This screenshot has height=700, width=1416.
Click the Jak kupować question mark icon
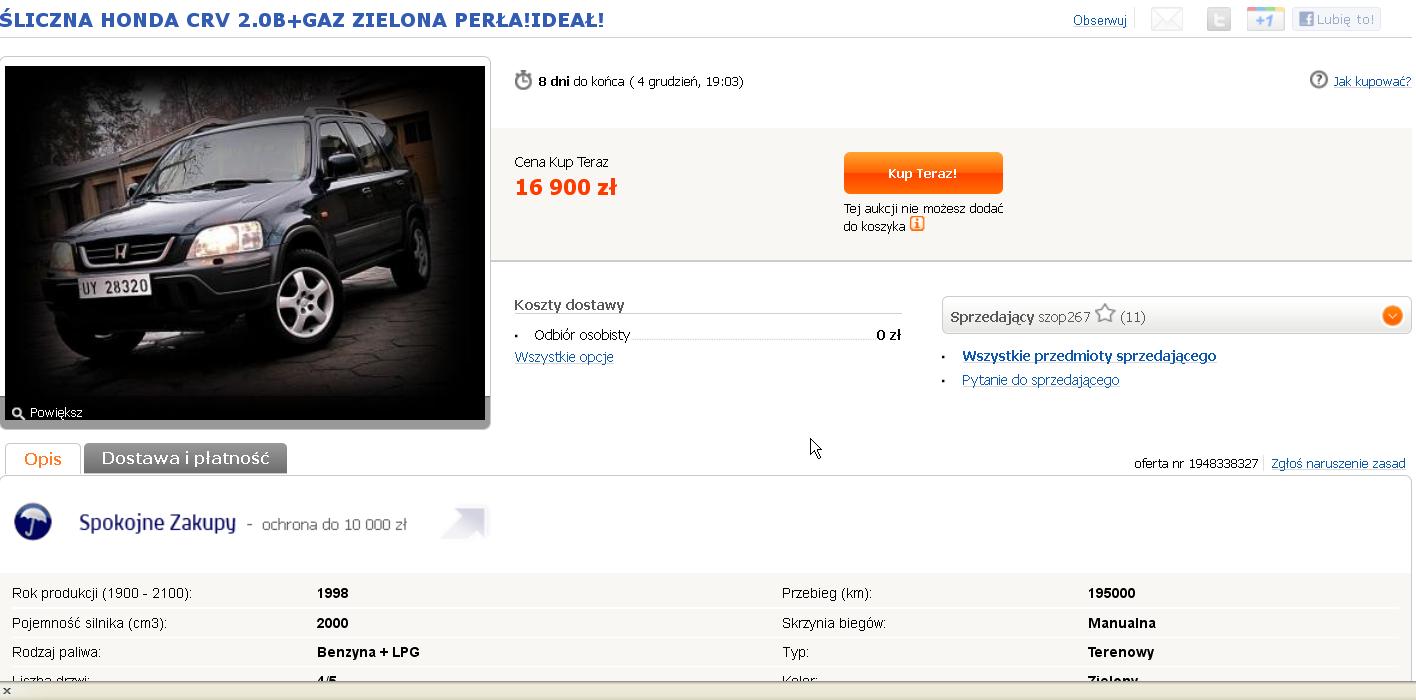(1319, 80)
